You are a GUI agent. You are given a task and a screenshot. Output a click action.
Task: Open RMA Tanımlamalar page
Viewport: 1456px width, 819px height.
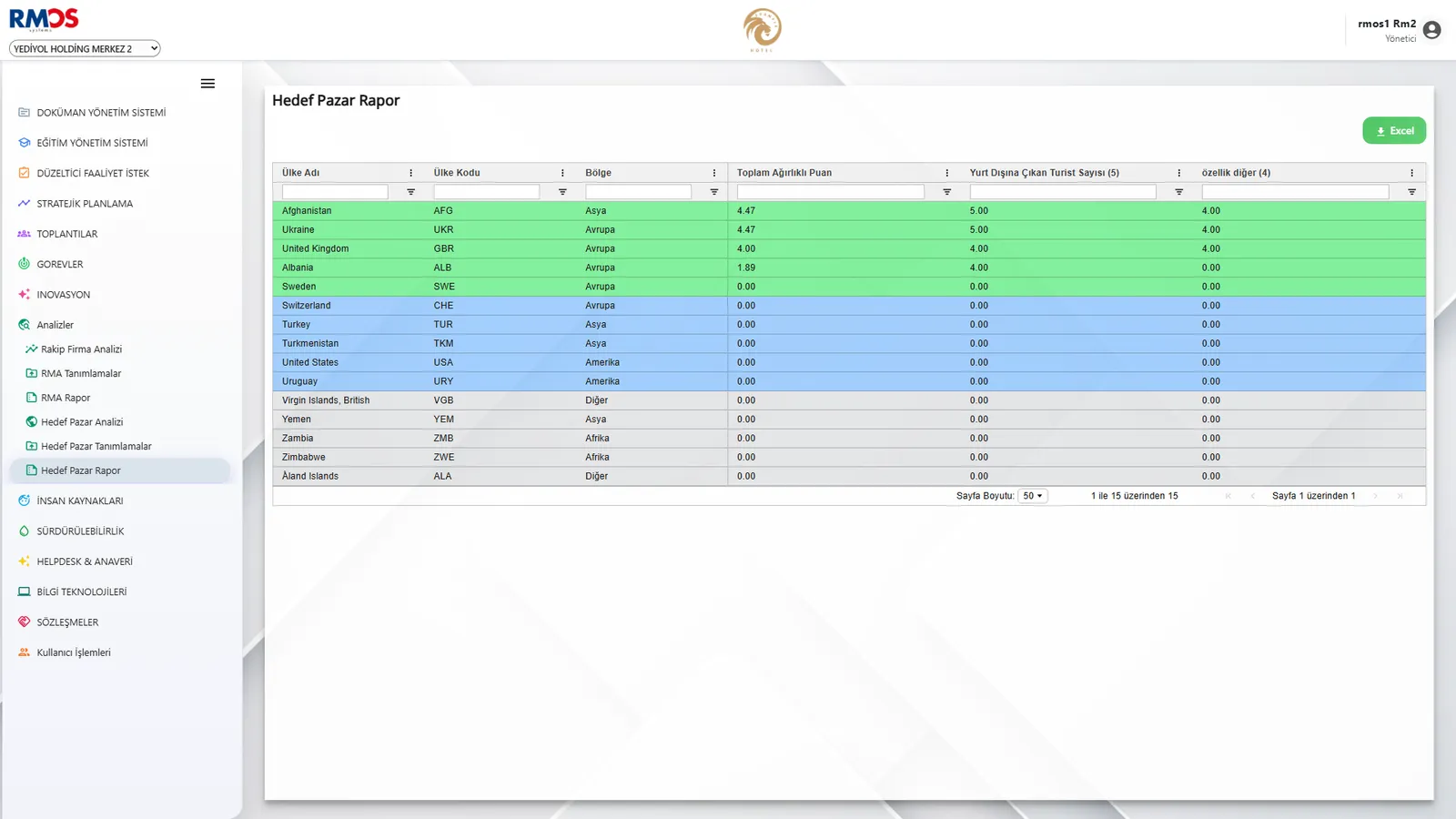tap(81, 373)
